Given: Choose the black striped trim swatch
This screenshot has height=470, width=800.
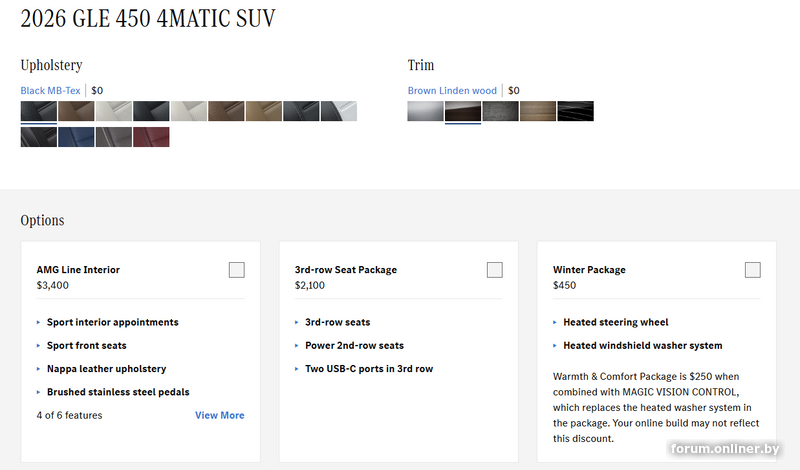Looking at the screenshot, I should pos(575,111).
